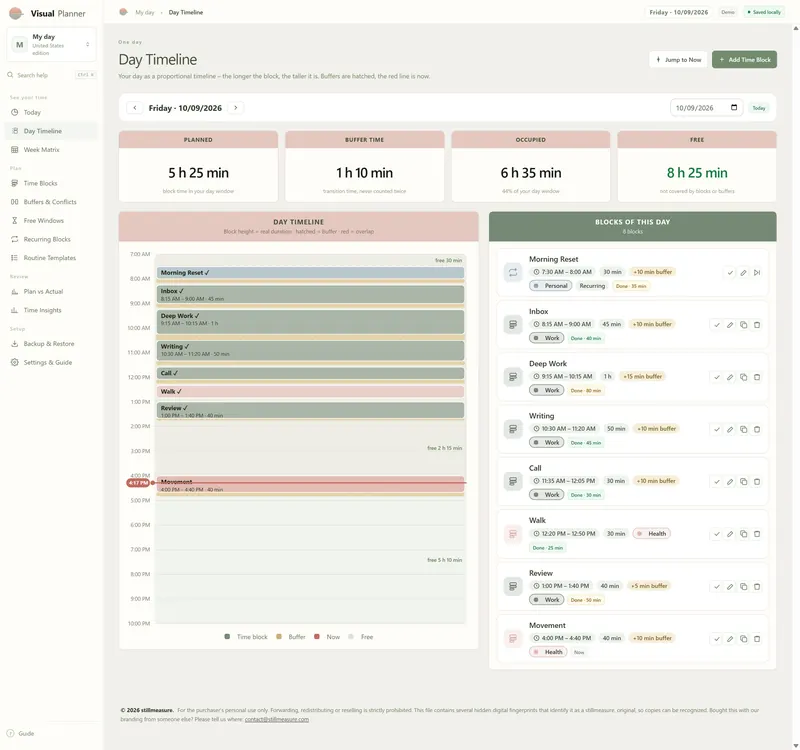Open the Today view in the sidebar
Image resolution: width=800 pixels, height=750 pixels.
pos(50,113)
